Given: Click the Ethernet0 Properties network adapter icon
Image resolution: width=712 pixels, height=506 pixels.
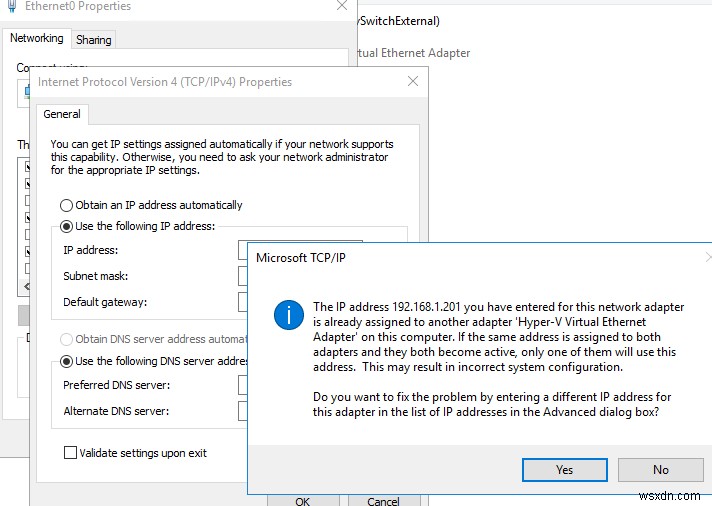Looking at the screenshot, I should (13, 6).
